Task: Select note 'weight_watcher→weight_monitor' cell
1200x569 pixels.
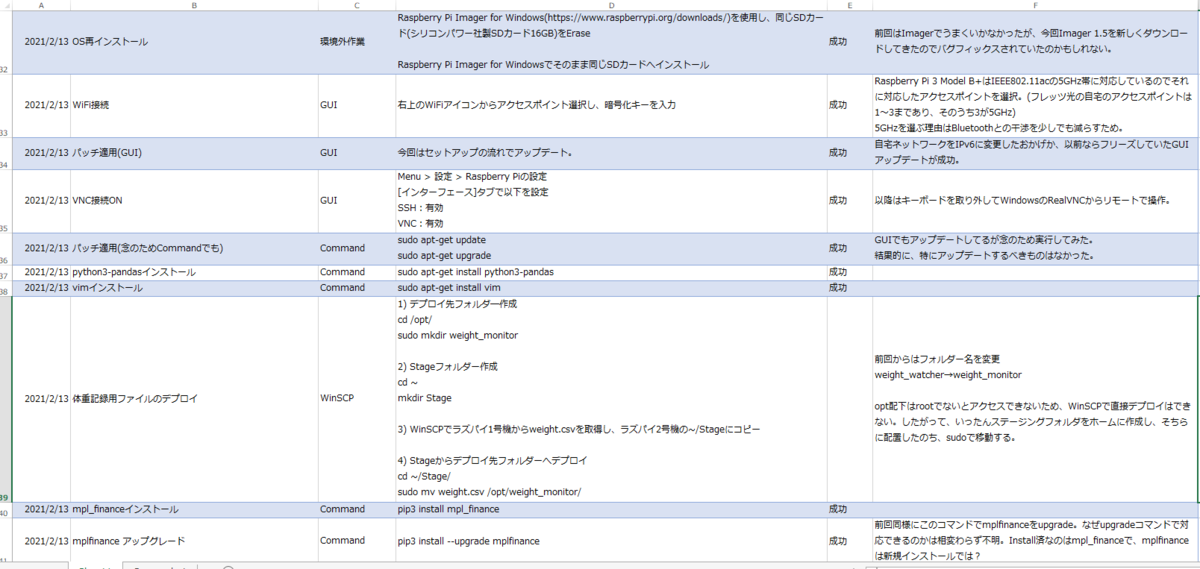Action: click(1036, 399)
